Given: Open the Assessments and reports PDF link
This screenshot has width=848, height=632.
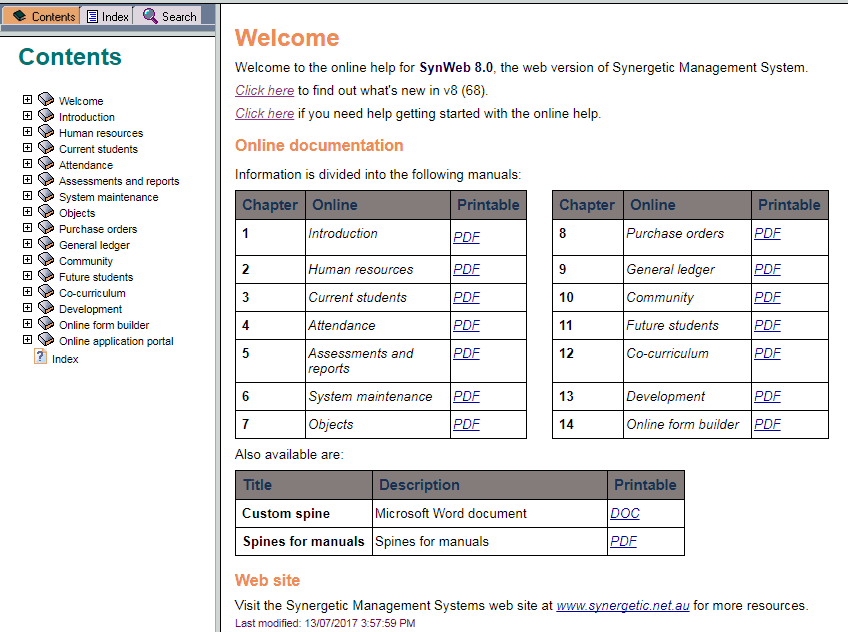Looking at the screenshot, I should [467, 353].
